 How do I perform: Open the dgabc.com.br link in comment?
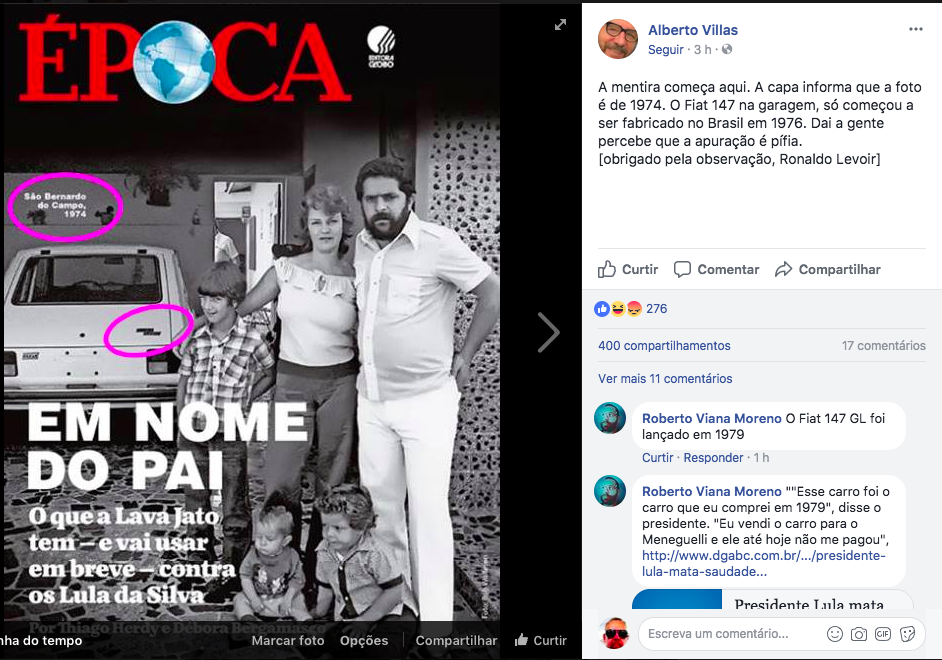pyautogui.click(x=764, y=563)
